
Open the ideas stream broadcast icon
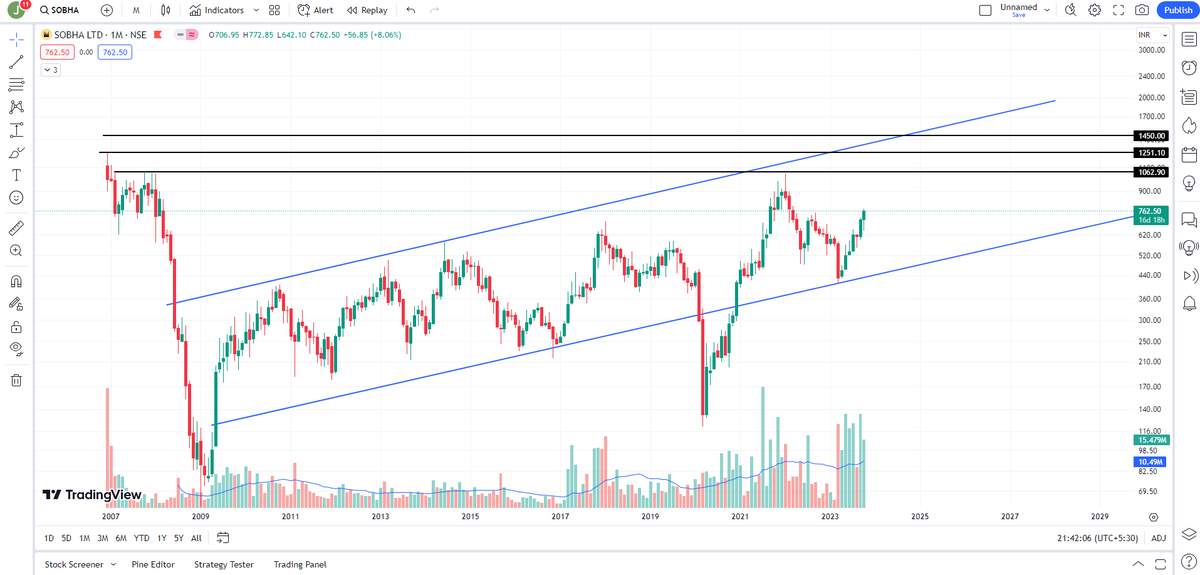(1189, 247)
